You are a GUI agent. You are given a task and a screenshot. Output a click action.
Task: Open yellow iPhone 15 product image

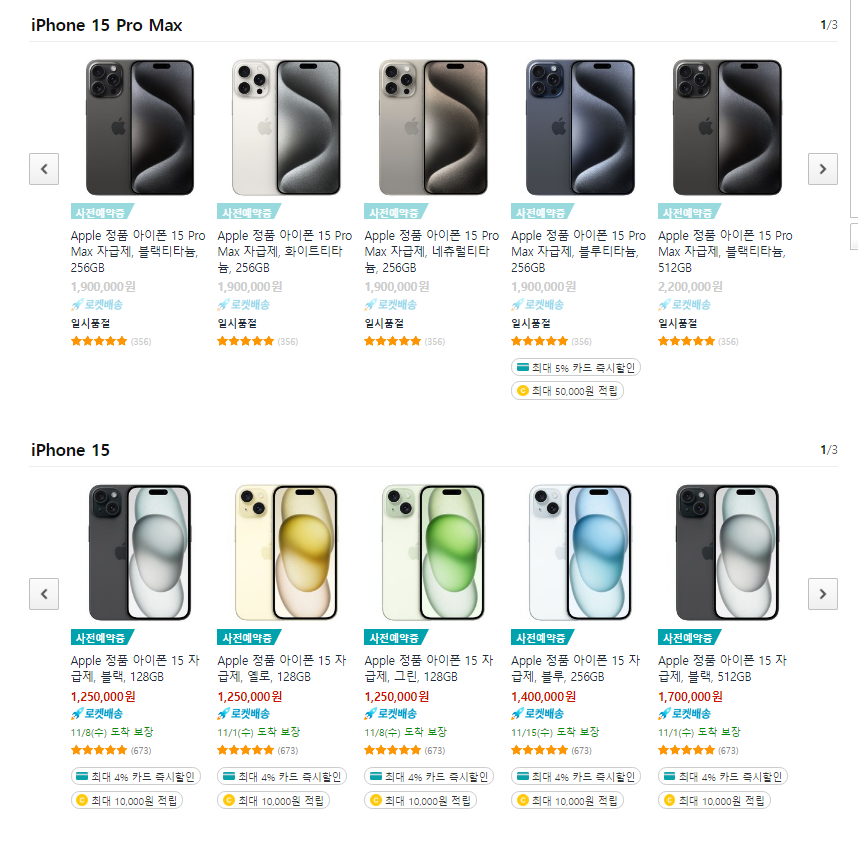[286, 552]
